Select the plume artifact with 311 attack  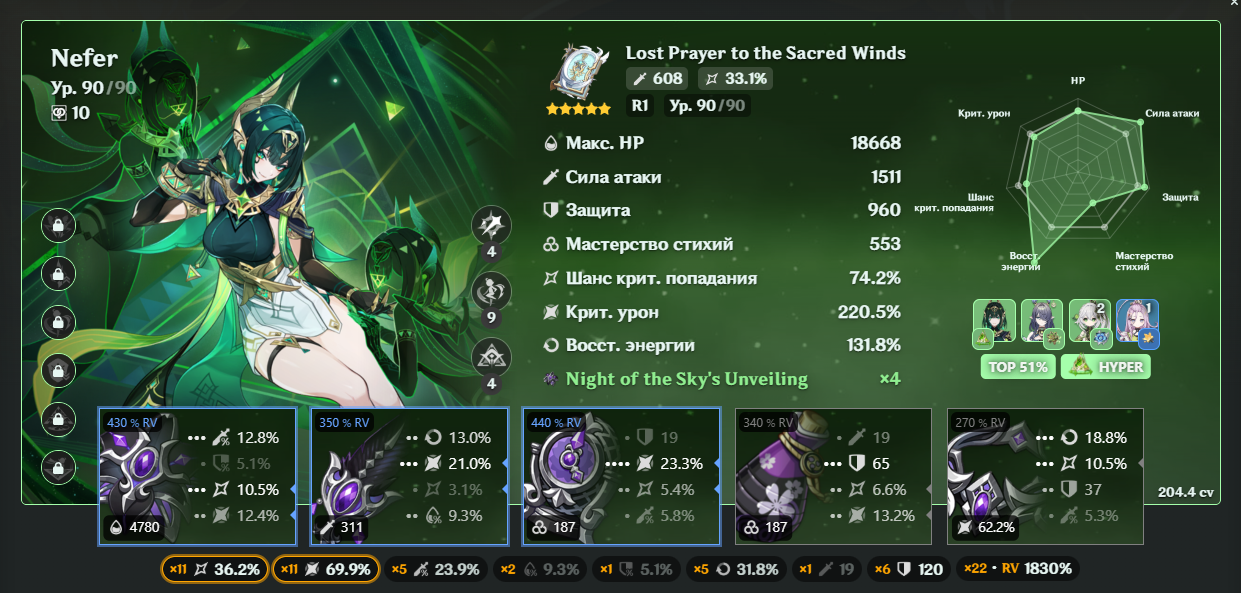click(409, 476)
